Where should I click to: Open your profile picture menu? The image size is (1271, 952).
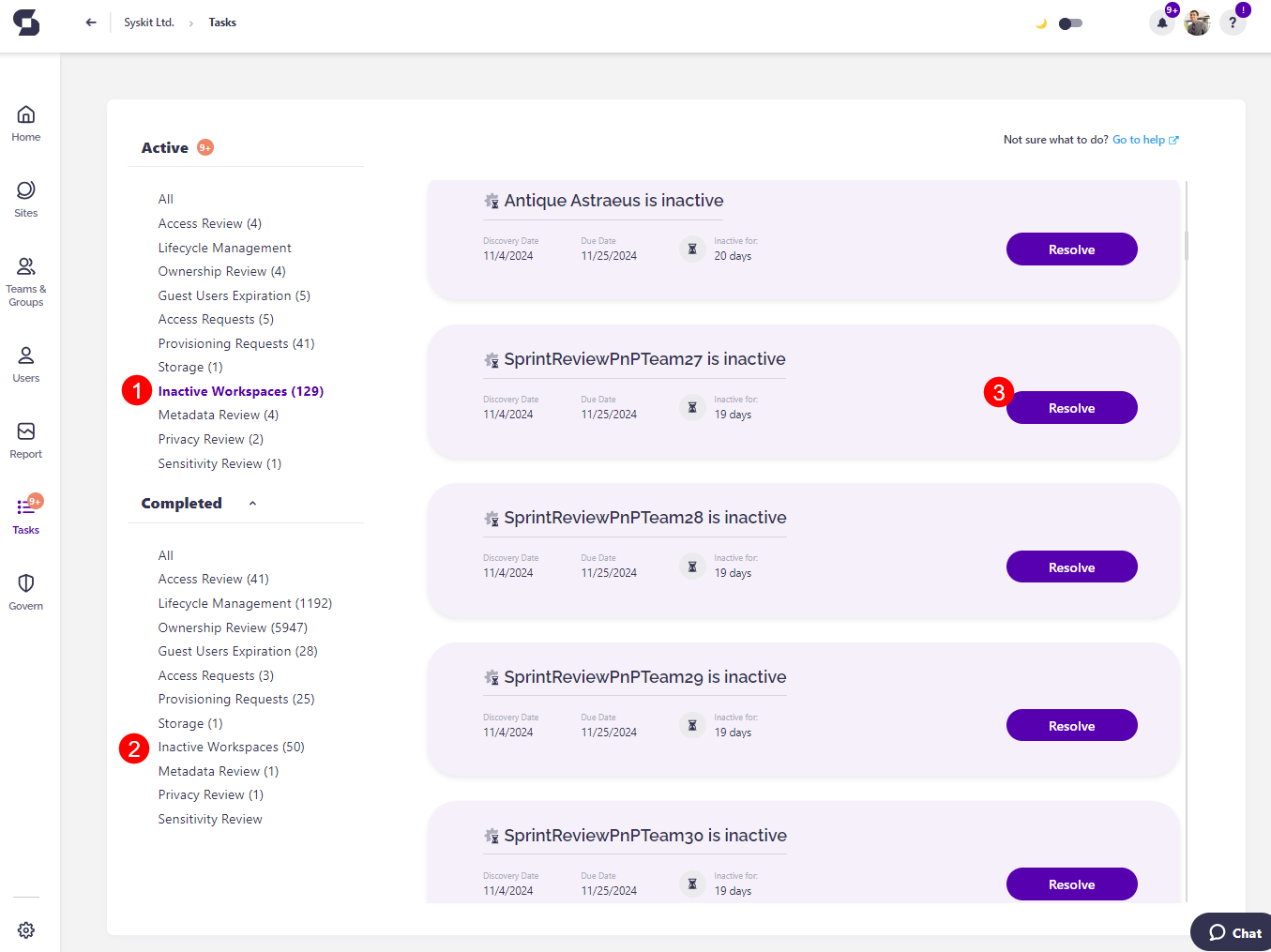1197,22
